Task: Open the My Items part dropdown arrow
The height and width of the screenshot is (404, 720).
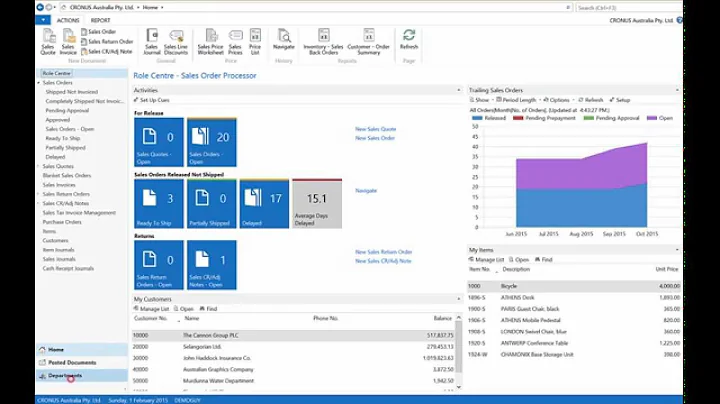Action: point(677,250)
